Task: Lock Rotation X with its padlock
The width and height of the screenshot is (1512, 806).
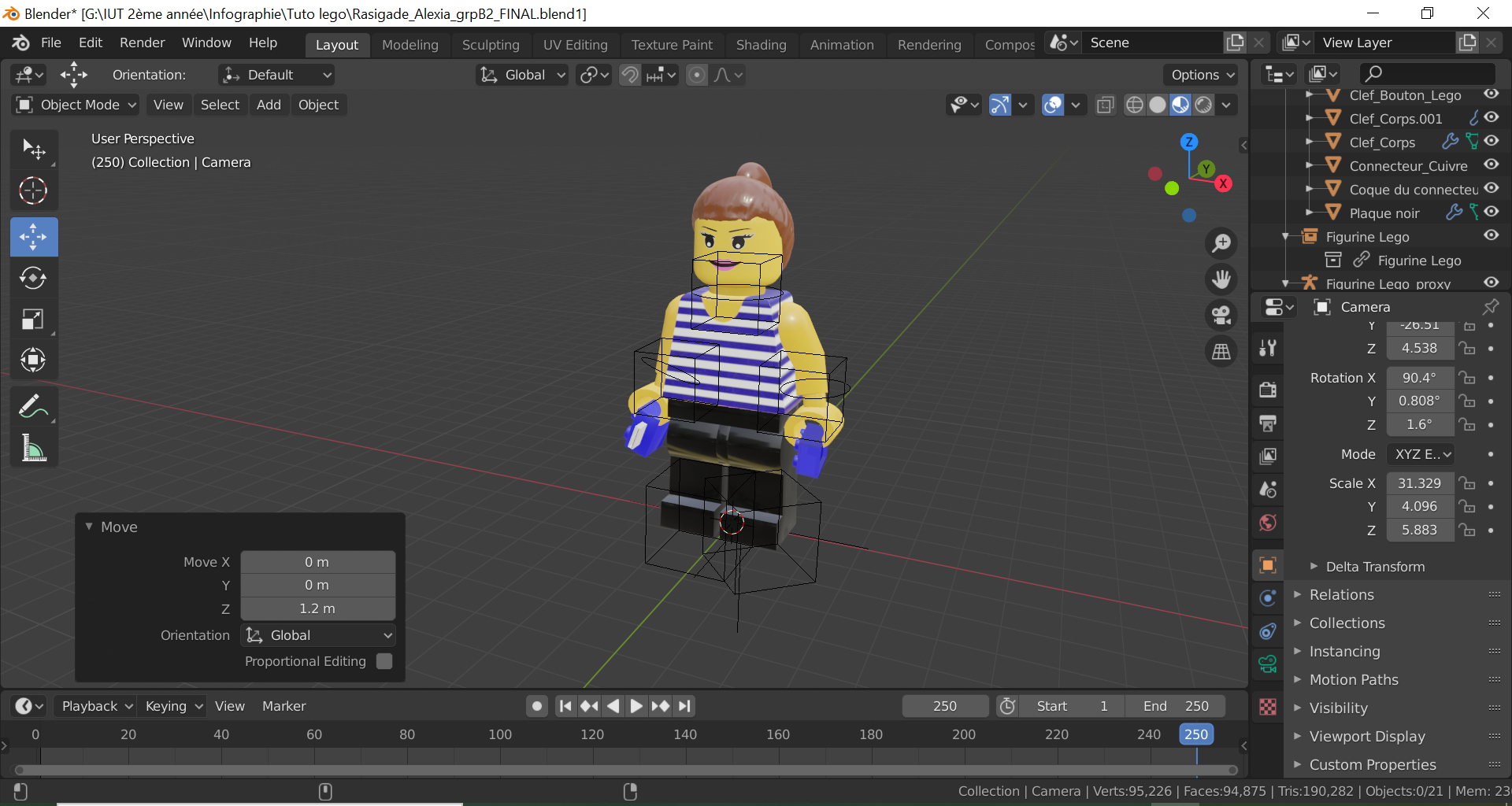Action: coord(1466,378)
